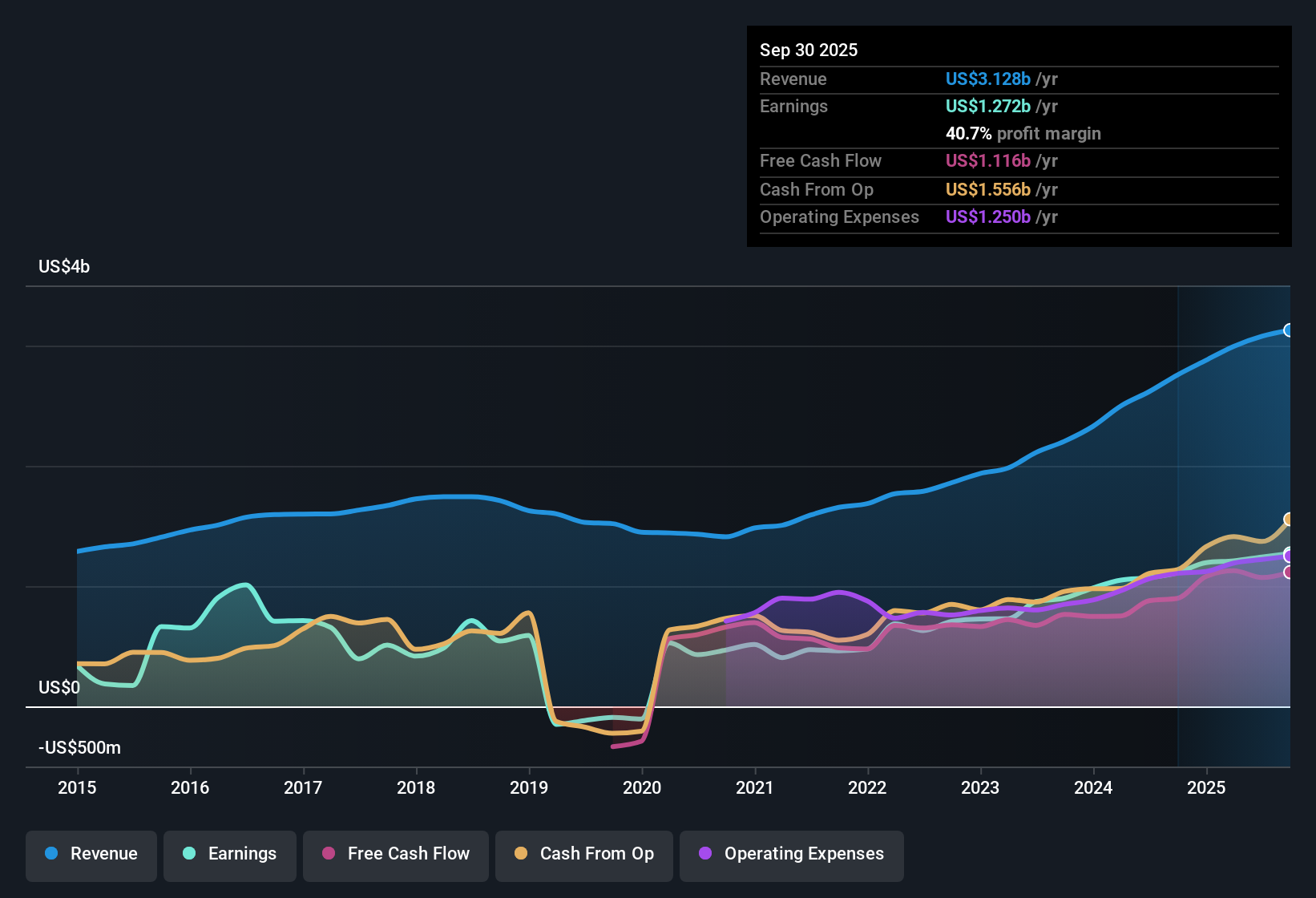Screen dimensions: 1316x898
Task: Expand the Cash From Op legend entry
Action: point(583,854)
